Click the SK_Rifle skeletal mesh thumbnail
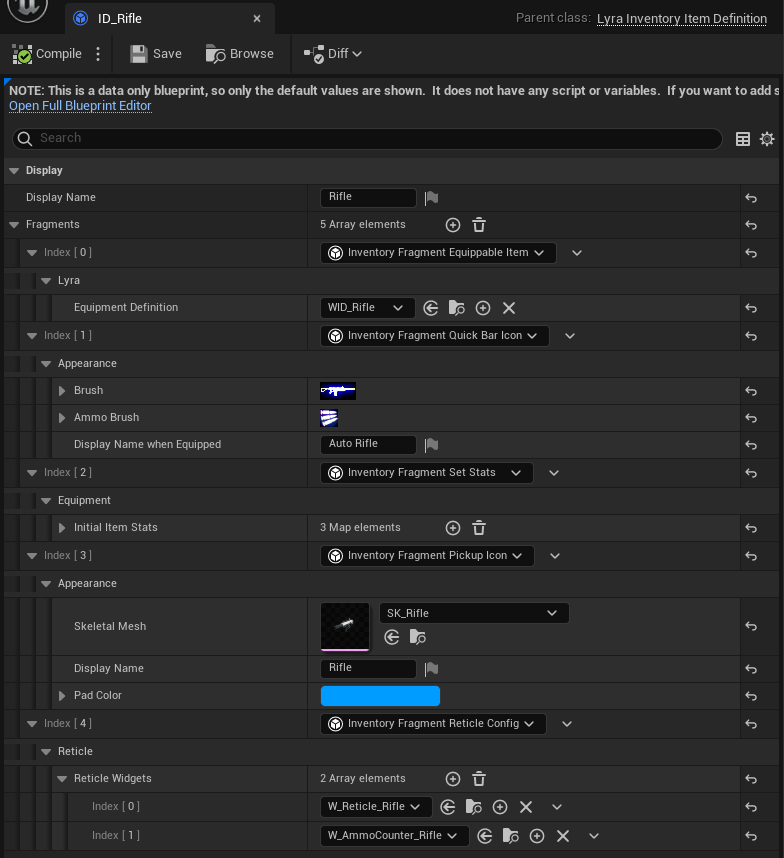The height and width of the screenshot is (858, 784). click(x=345, y=627)
